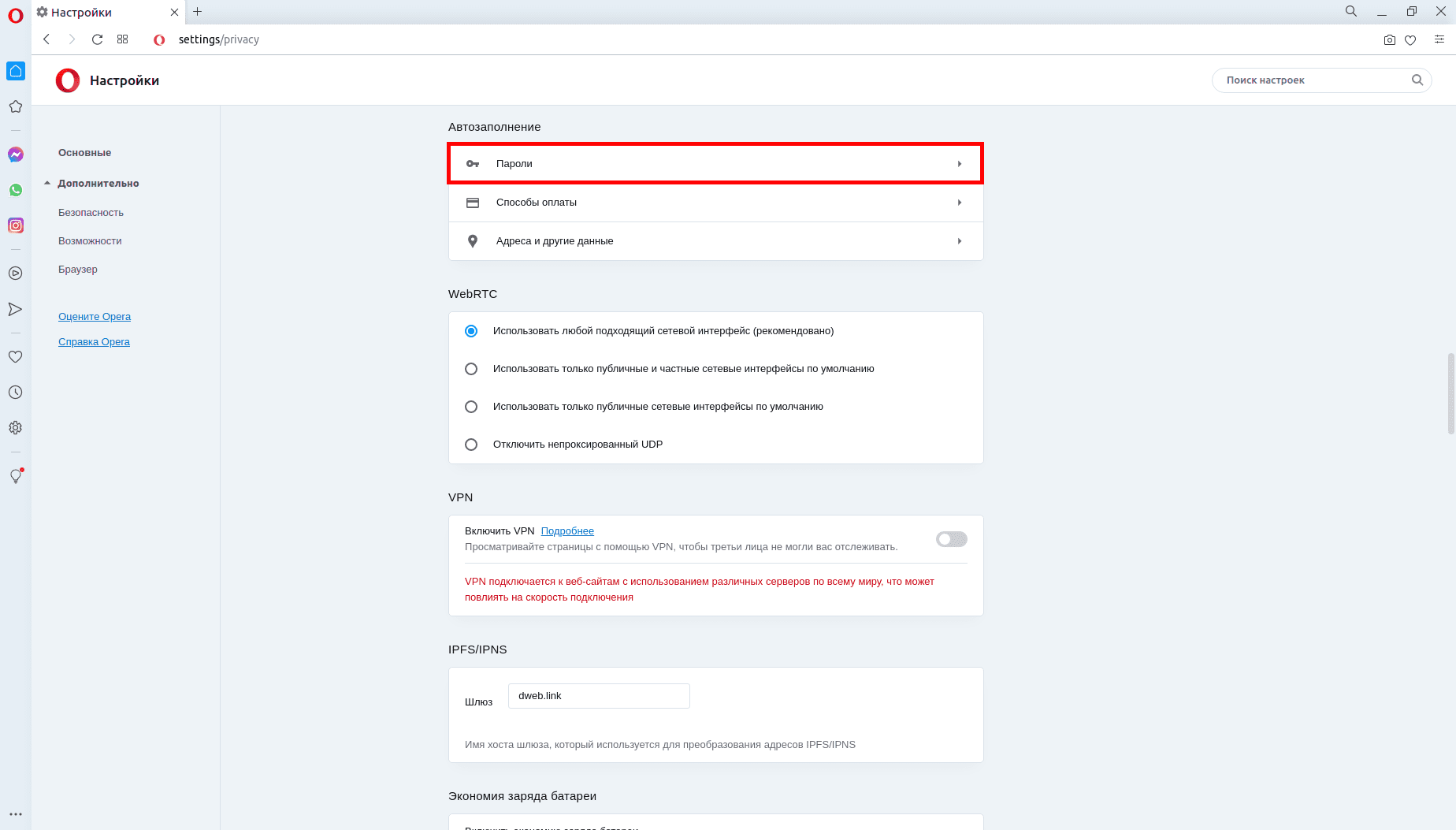Select 'Отключить непроксированный UDP' radio option
The width and height of the screenshot is (1456, 830).
pos(471,445)
